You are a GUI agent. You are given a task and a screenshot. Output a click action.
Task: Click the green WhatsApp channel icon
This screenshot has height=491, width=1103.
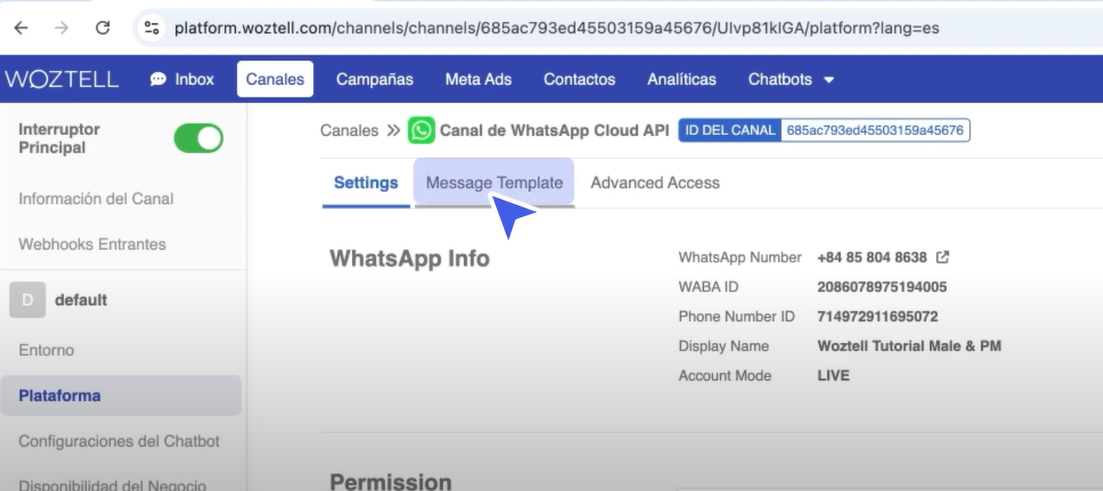pyautogui.click(x=421, y=130)
